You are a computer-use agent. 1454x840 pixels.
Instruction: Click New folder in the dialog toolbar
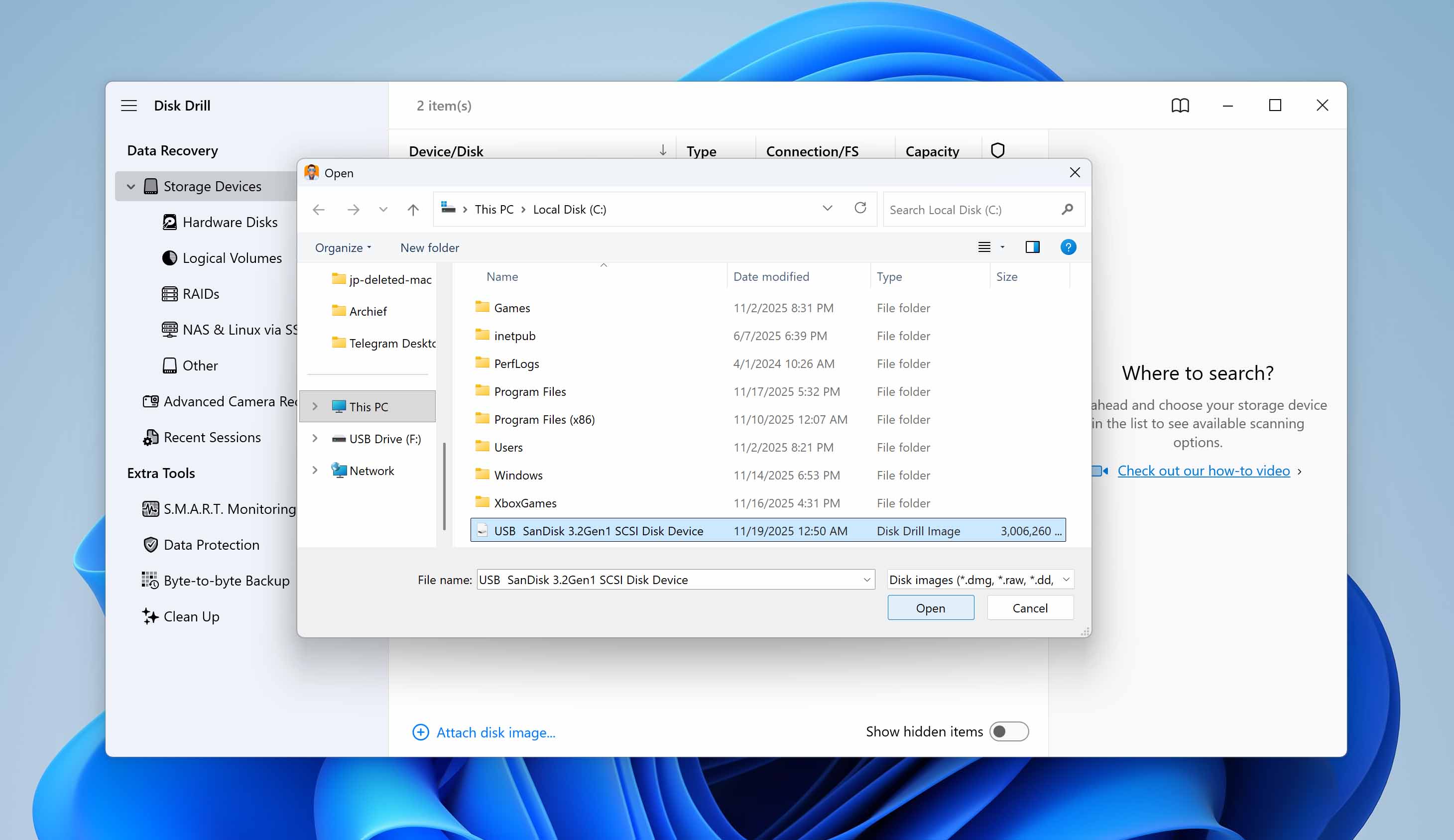click(429, 247)
